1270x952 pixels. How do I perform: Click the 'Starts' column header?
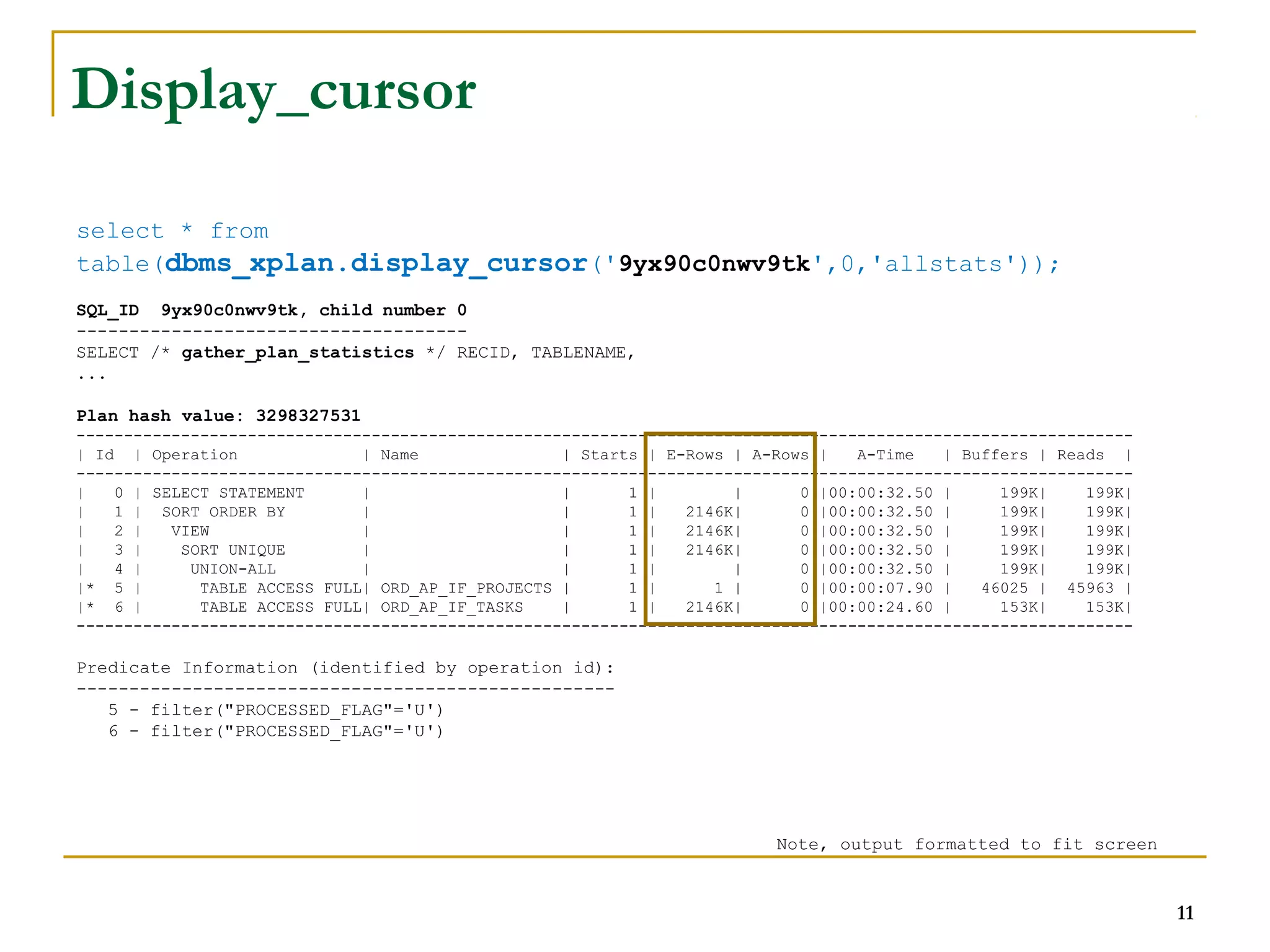pos(609,456)
